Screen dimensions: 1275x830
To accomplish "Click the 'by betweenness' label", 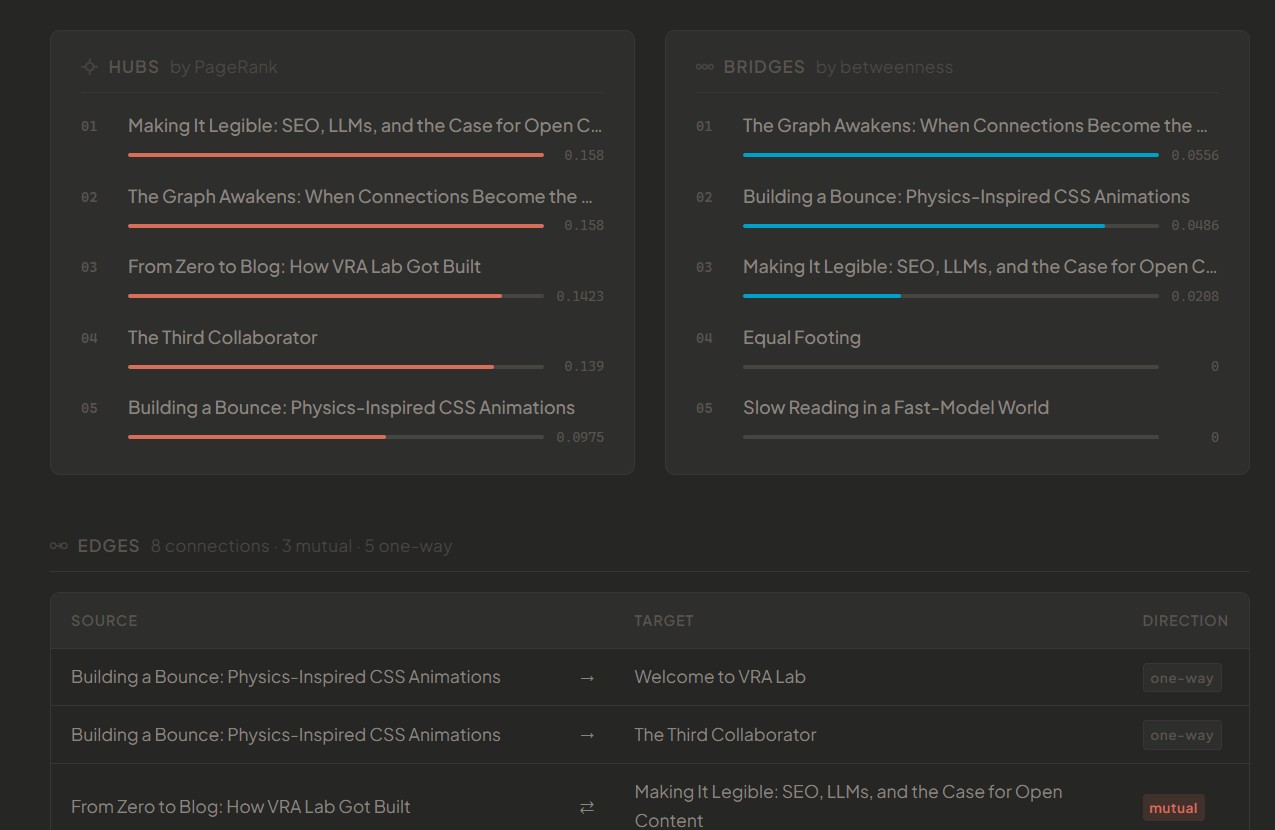I will tap(884, 67).
